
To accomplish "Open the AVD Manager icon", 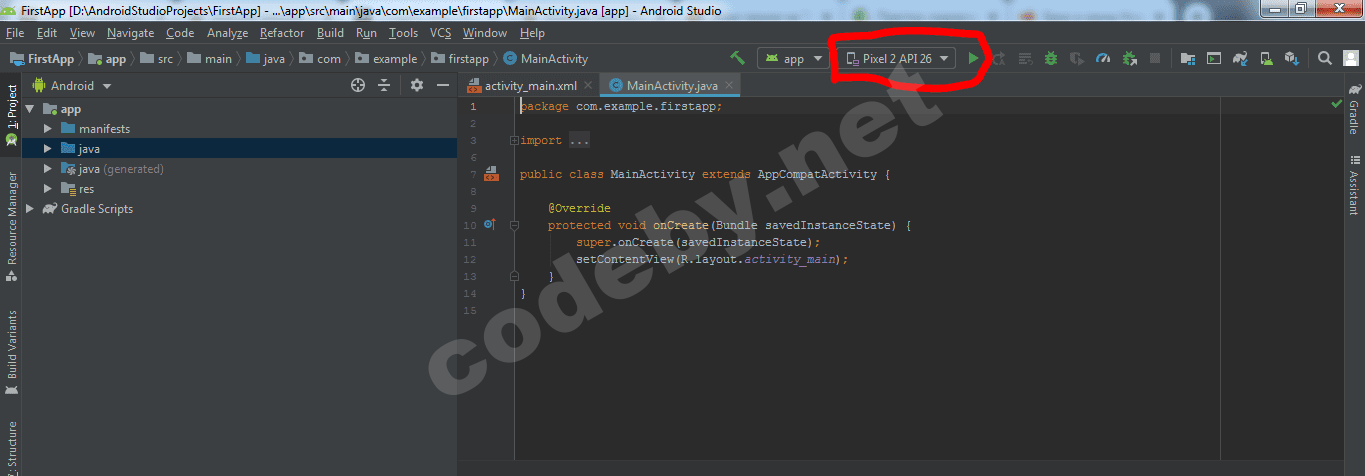I will coord(1267,58).
